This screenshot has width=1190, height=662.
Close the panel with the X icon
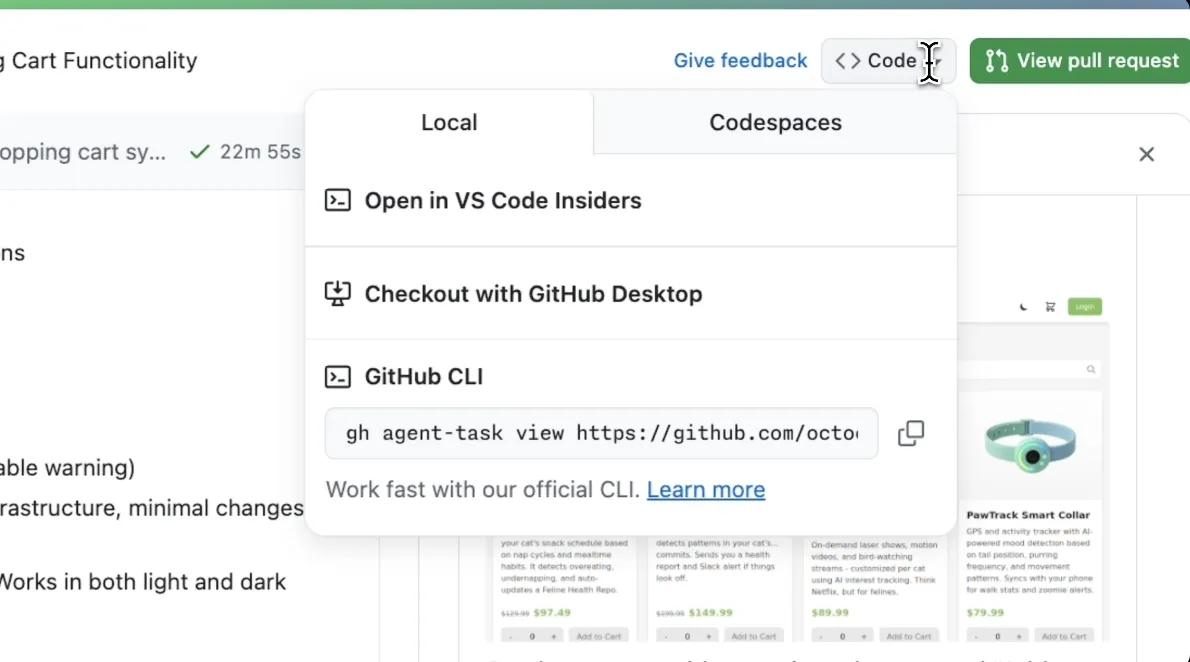[1147, 154]
